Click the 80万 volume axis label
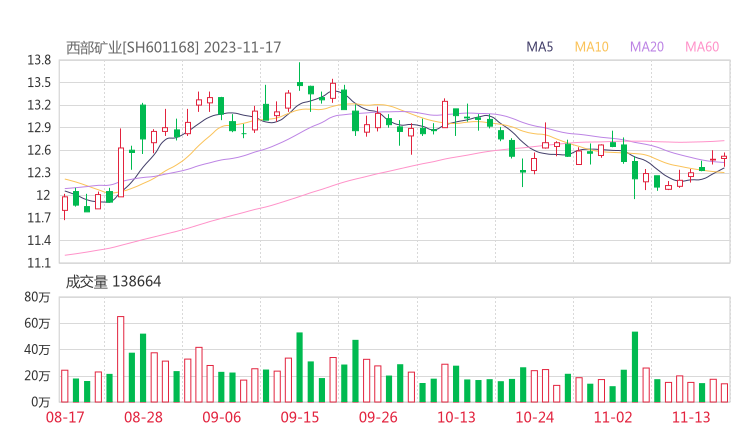The height and width of the screenshot is (440, 740). tap(38, 297)
